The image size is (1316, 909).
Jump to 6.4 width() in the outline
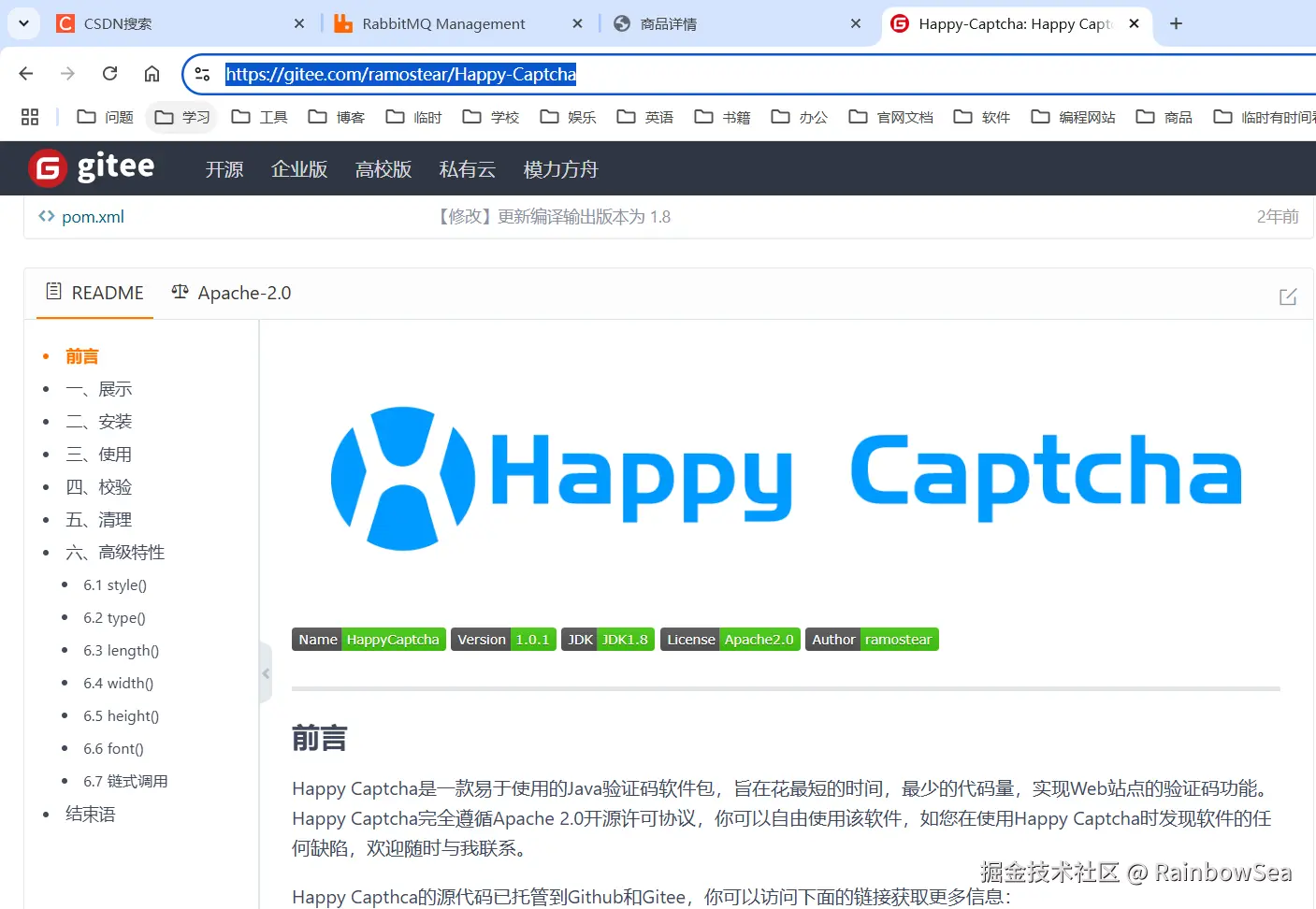(x=118, y=684)
